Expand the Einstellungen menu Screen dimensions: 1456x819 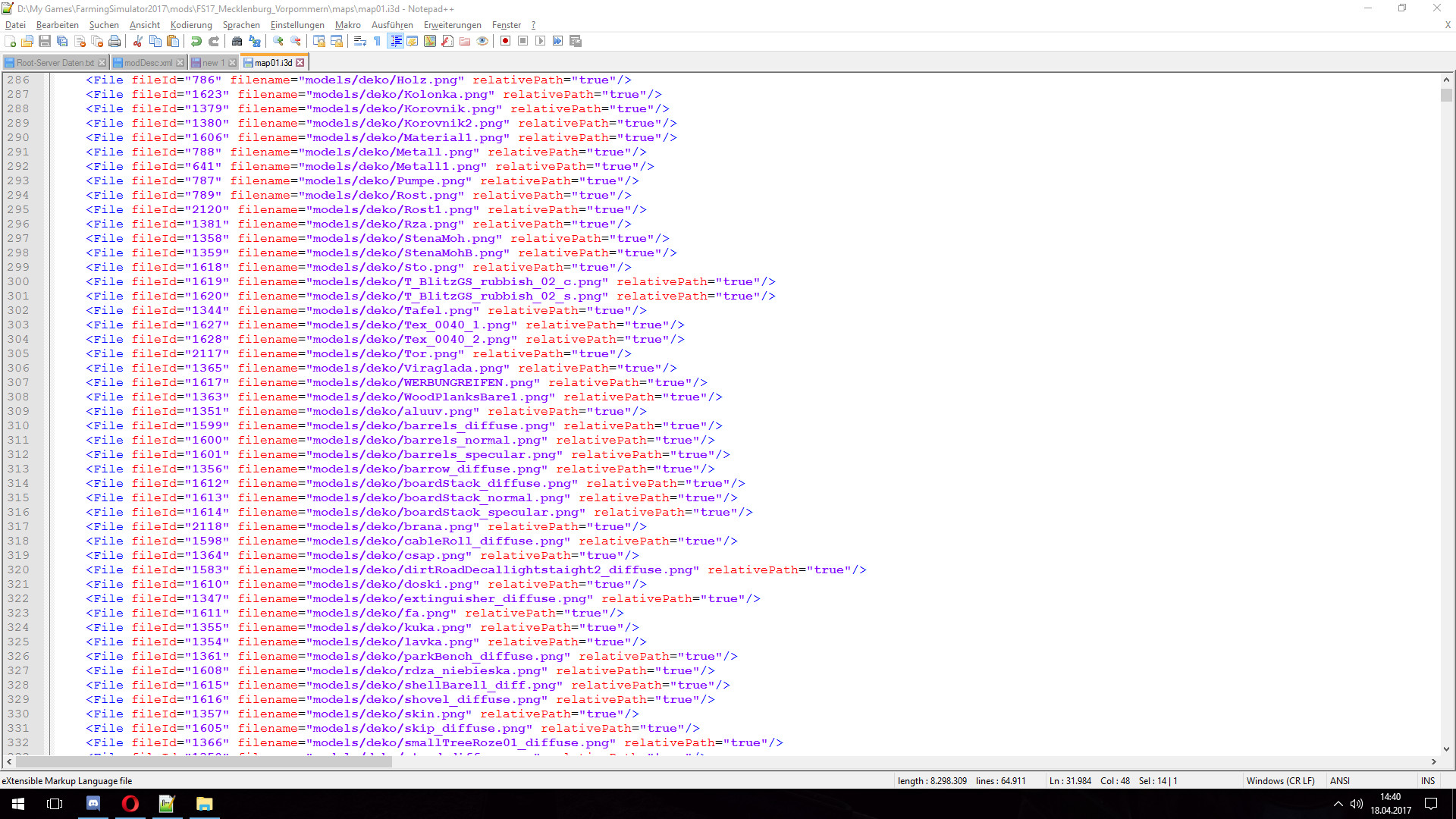[x=297, y=25]
